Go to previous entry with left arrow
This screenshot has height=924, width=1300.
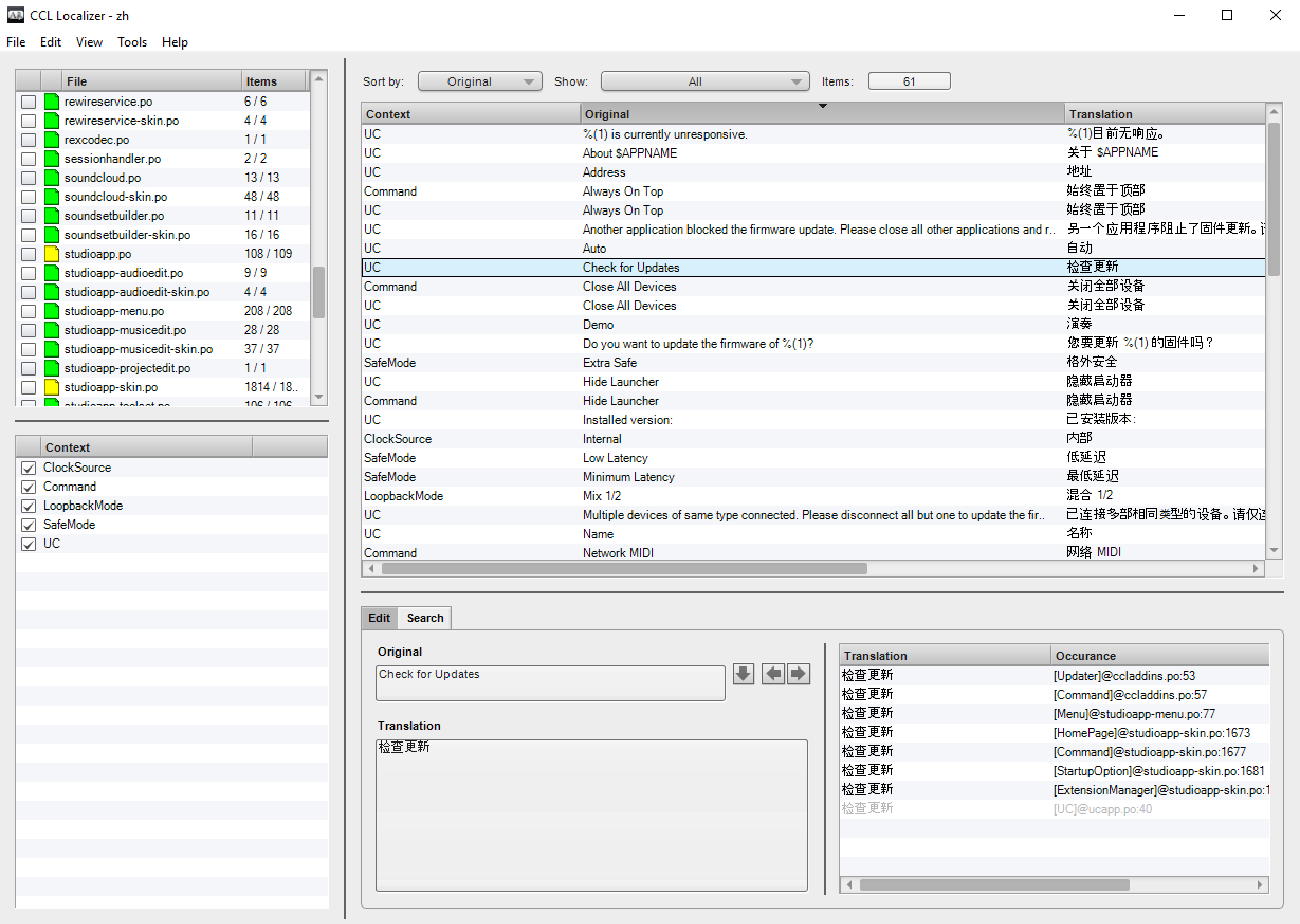tap(773, 674)
